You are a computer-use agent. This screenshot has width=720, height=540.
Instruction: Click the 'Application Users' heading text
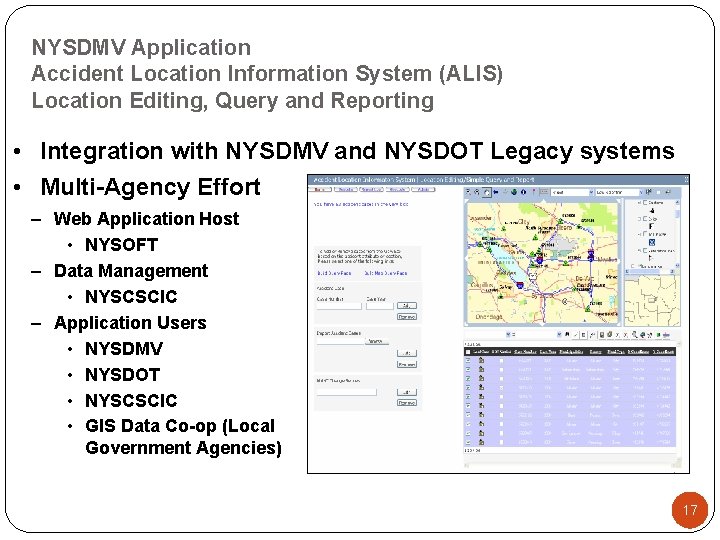click(130, 323)
